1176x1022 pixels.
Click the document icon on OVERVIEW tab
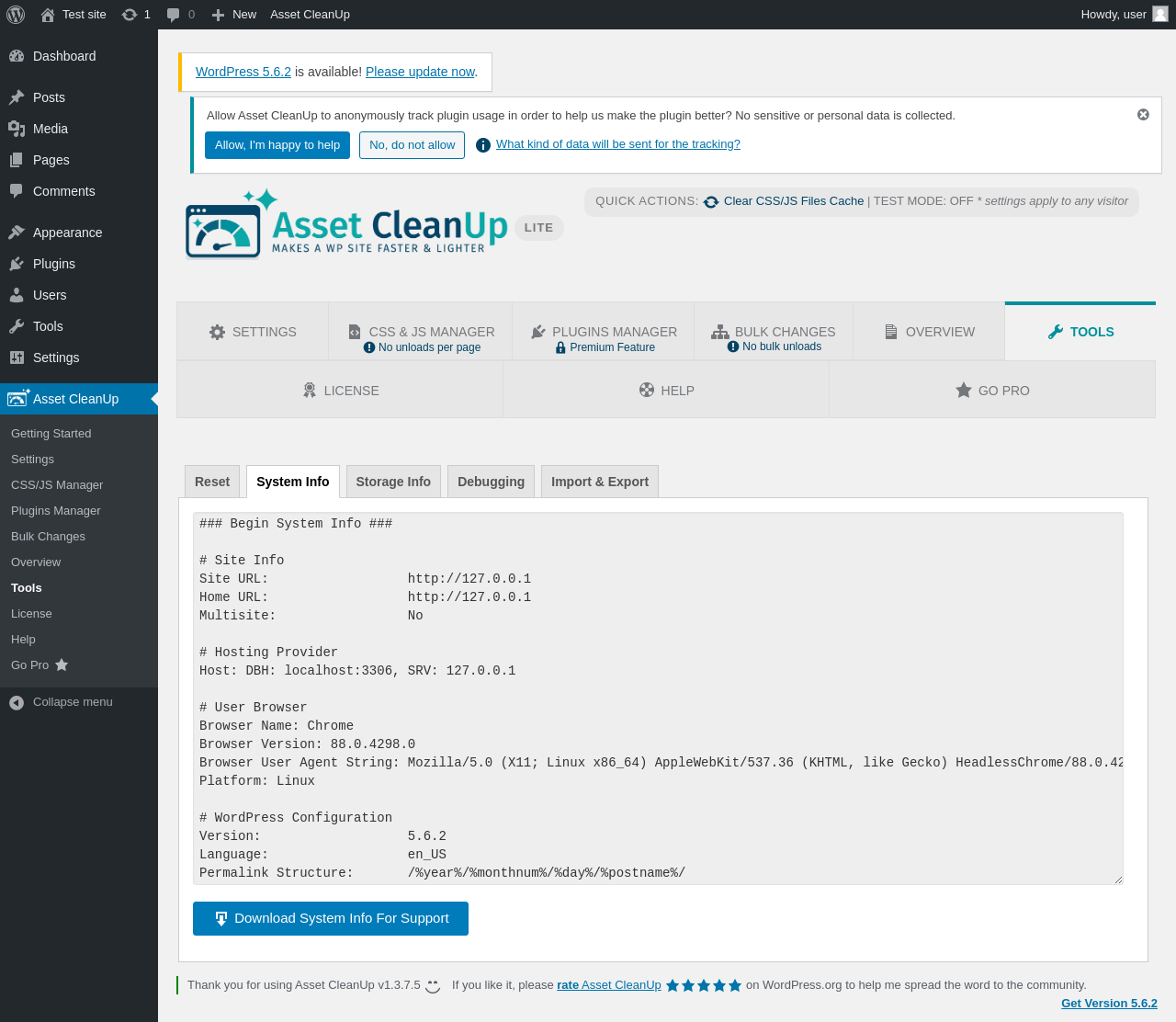coord(891,332)
